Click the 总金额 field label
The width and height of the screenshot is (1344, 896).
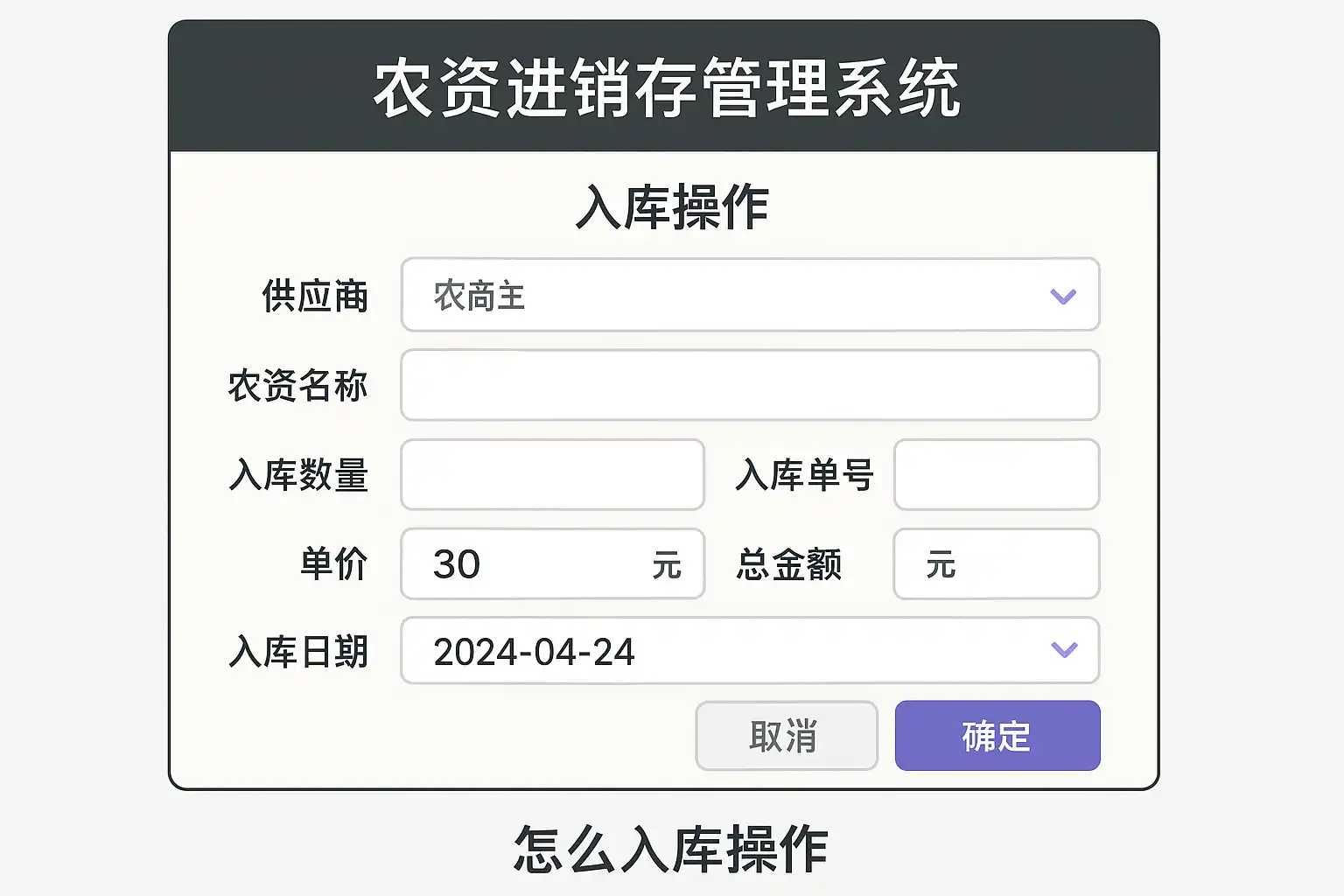click(x=788, y=564)
